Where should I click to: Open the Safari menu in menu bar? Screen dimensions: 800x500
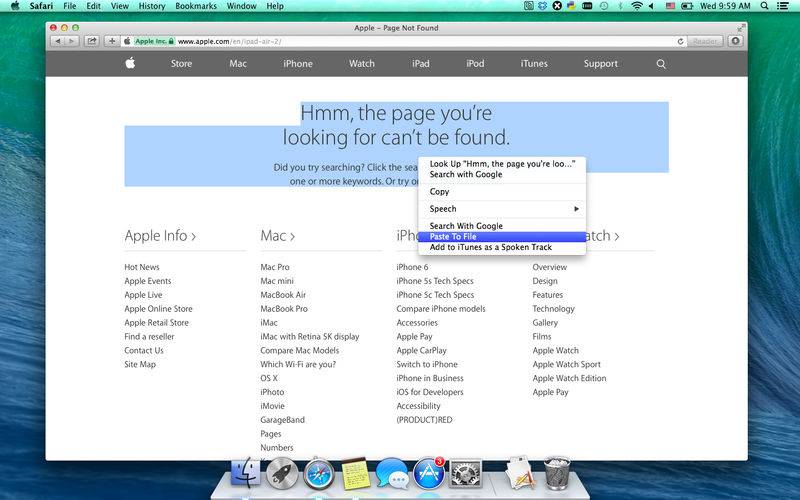point(41,6)
